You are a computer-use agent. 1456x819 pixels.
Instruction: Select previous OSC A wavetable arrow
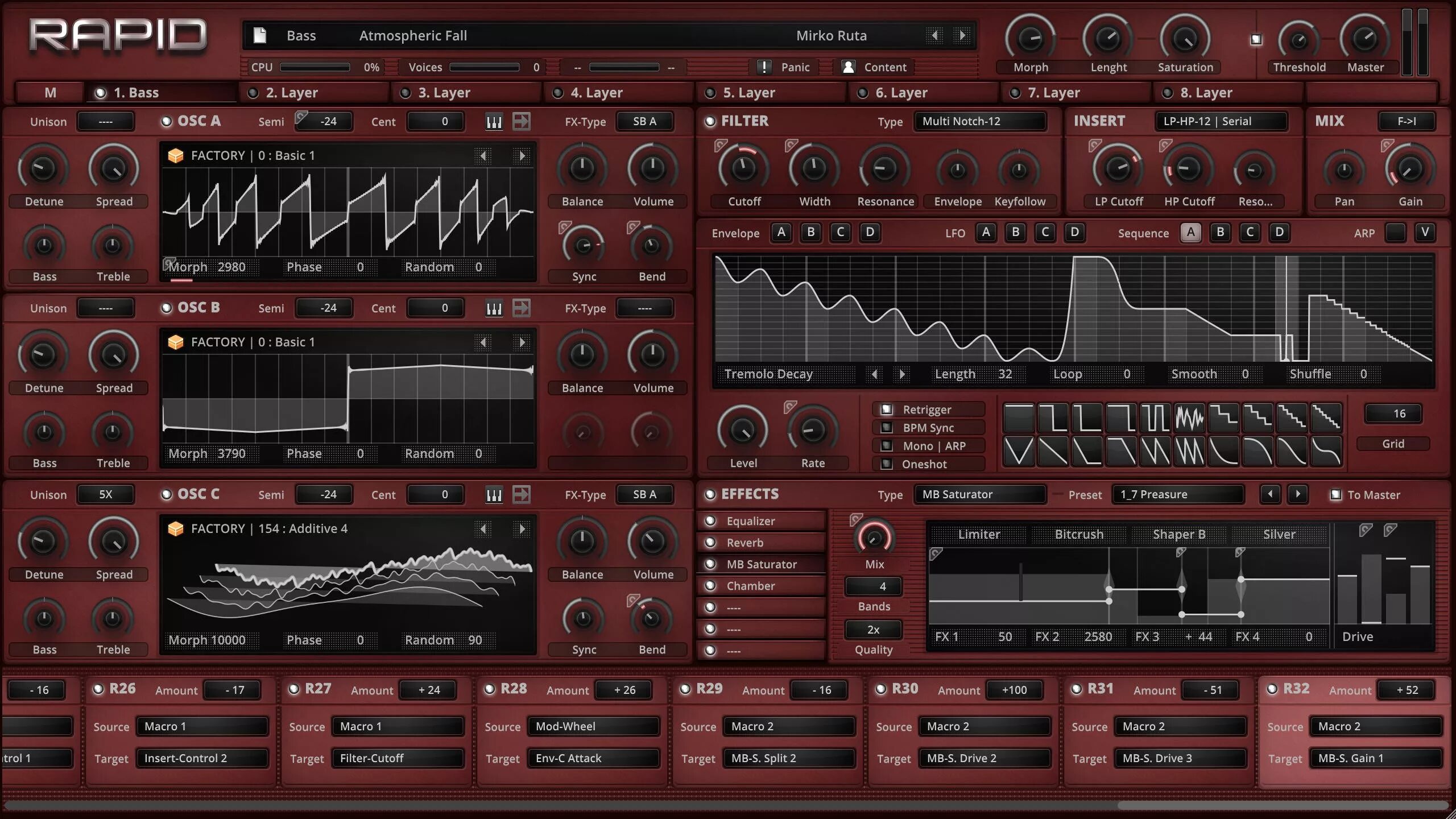point(483,155)
